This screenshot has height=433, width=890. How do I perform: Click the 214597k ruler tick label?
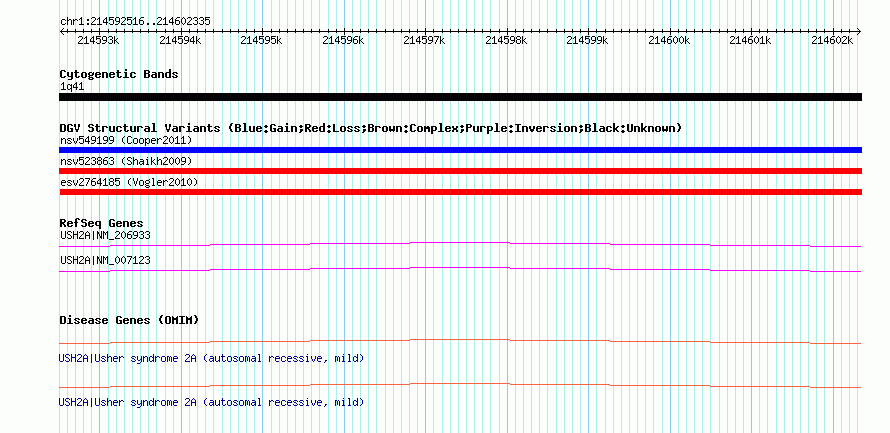(424, 40)
